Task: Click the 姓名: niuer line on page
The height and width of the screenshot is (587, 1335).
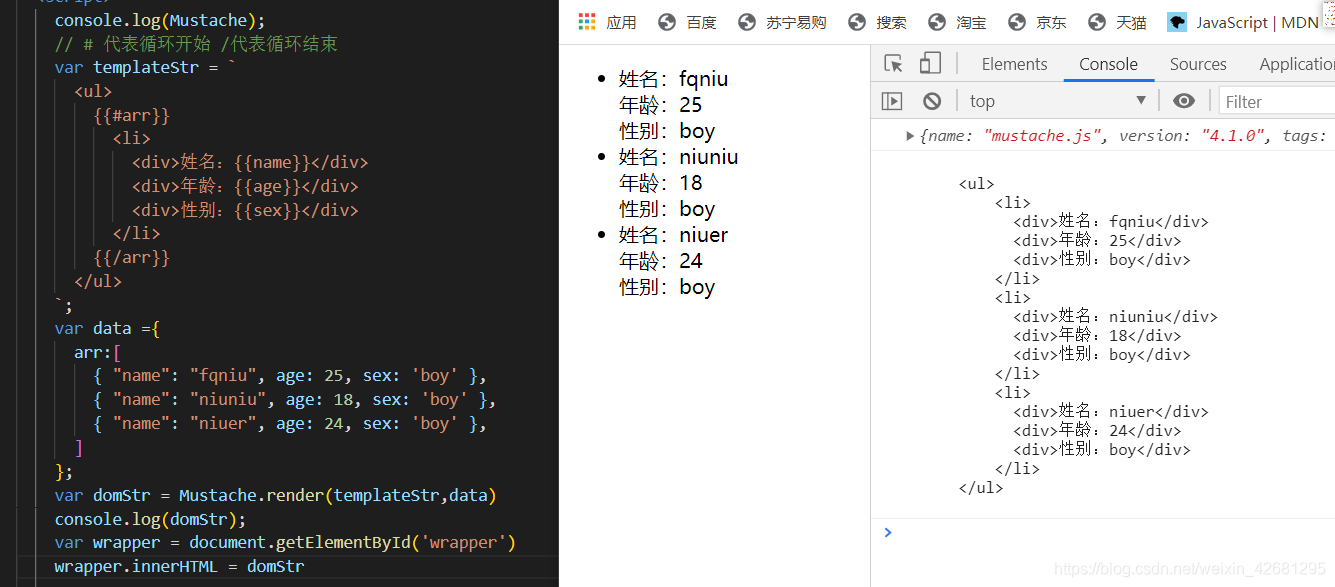Action: coord(673,234)
